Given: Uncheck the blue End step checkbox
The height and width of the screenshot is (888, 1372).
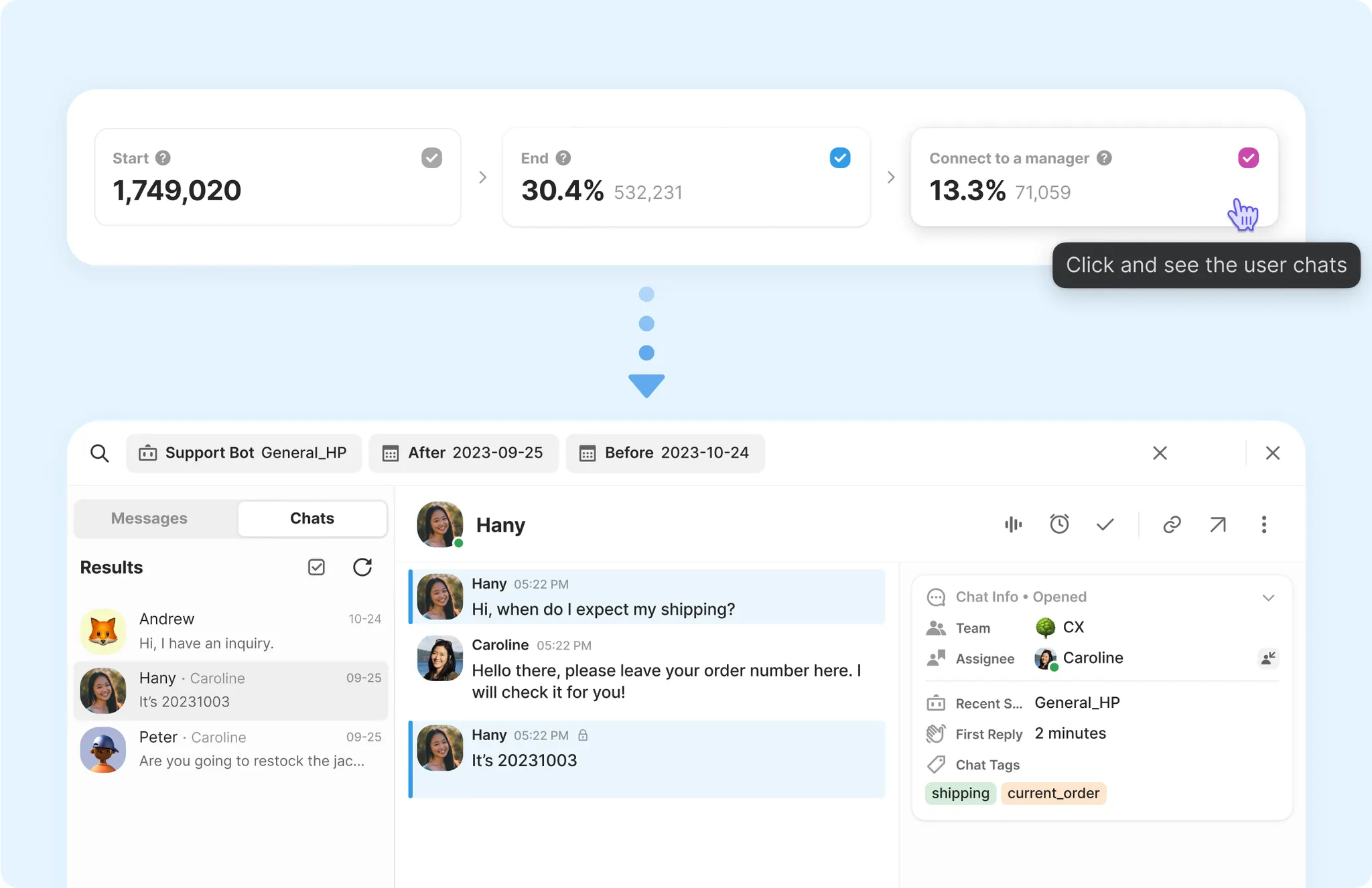Looking at the screenshot, I should pyautogui.click(x=840, y=158).
